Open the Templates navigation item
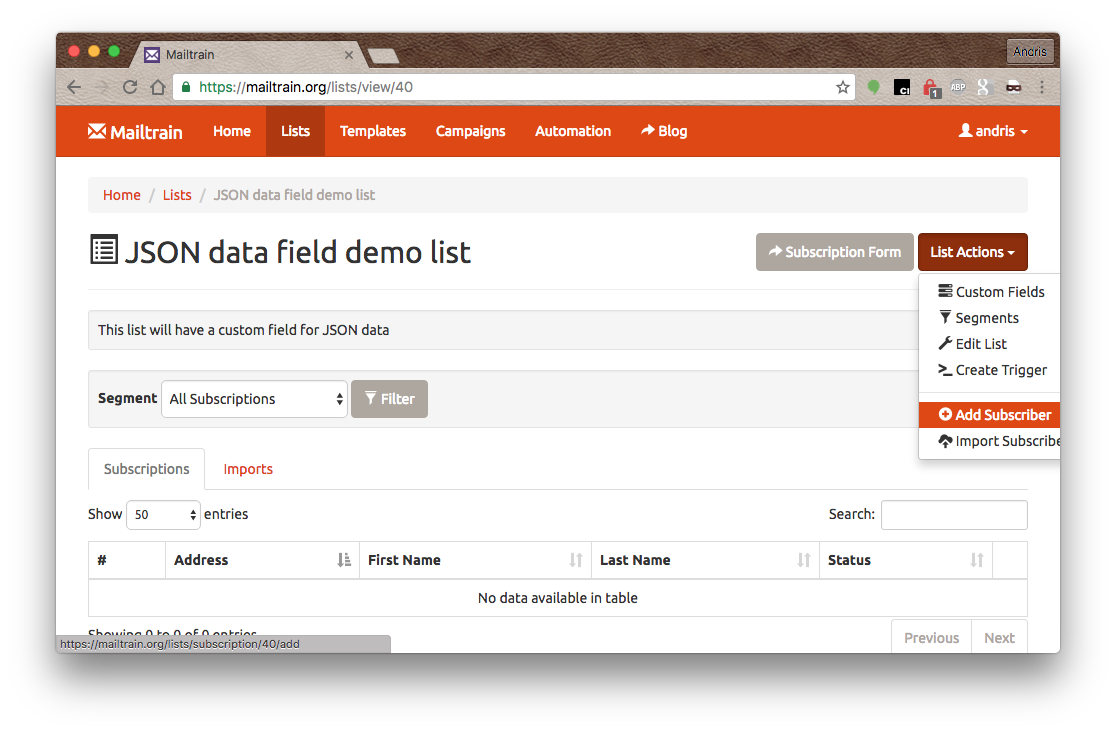The image size is (1116, 733). [x=373, y=131]
